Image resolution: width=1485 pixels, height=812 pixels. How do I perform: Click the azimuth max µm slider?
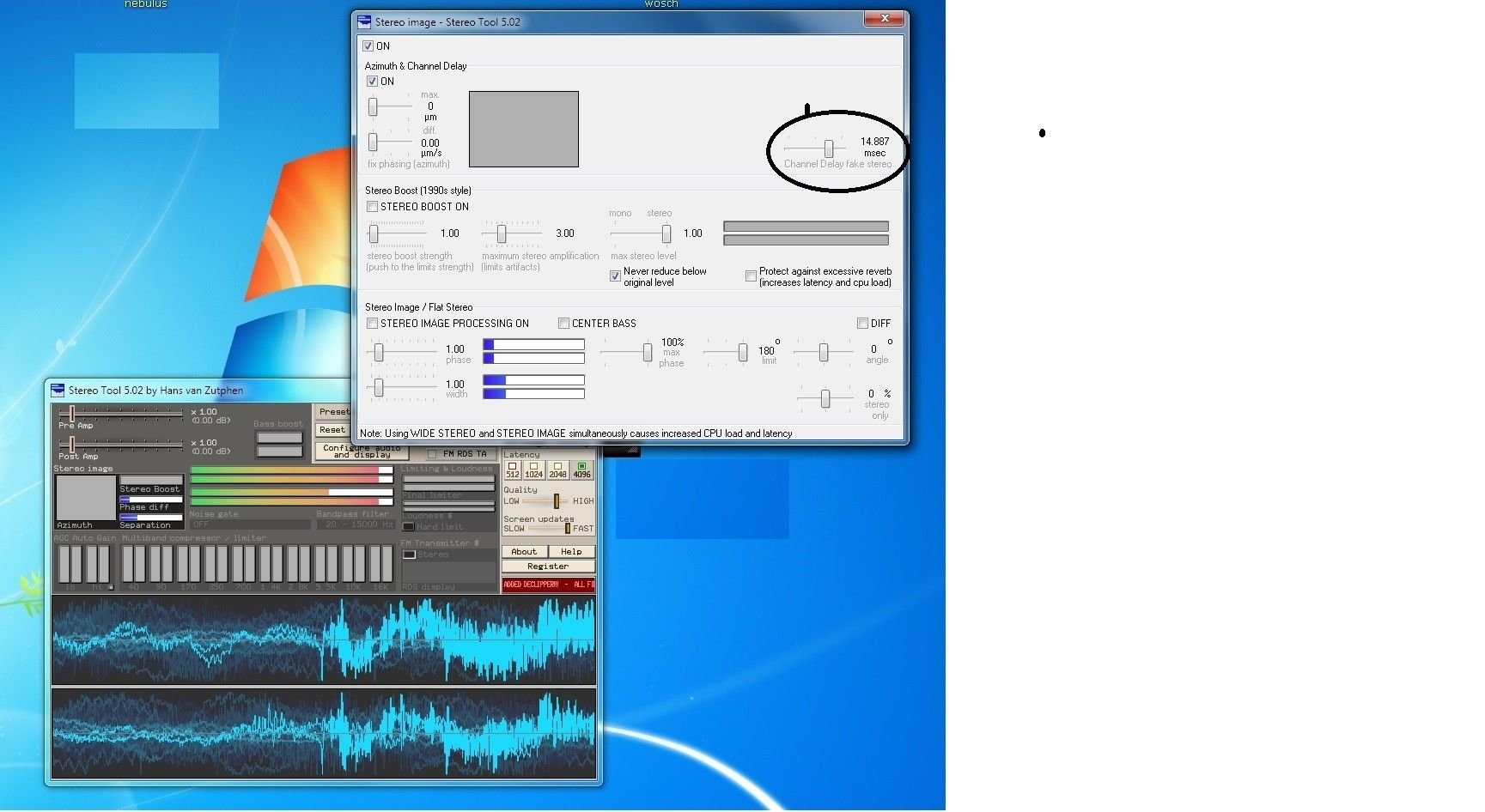(390, 106)
